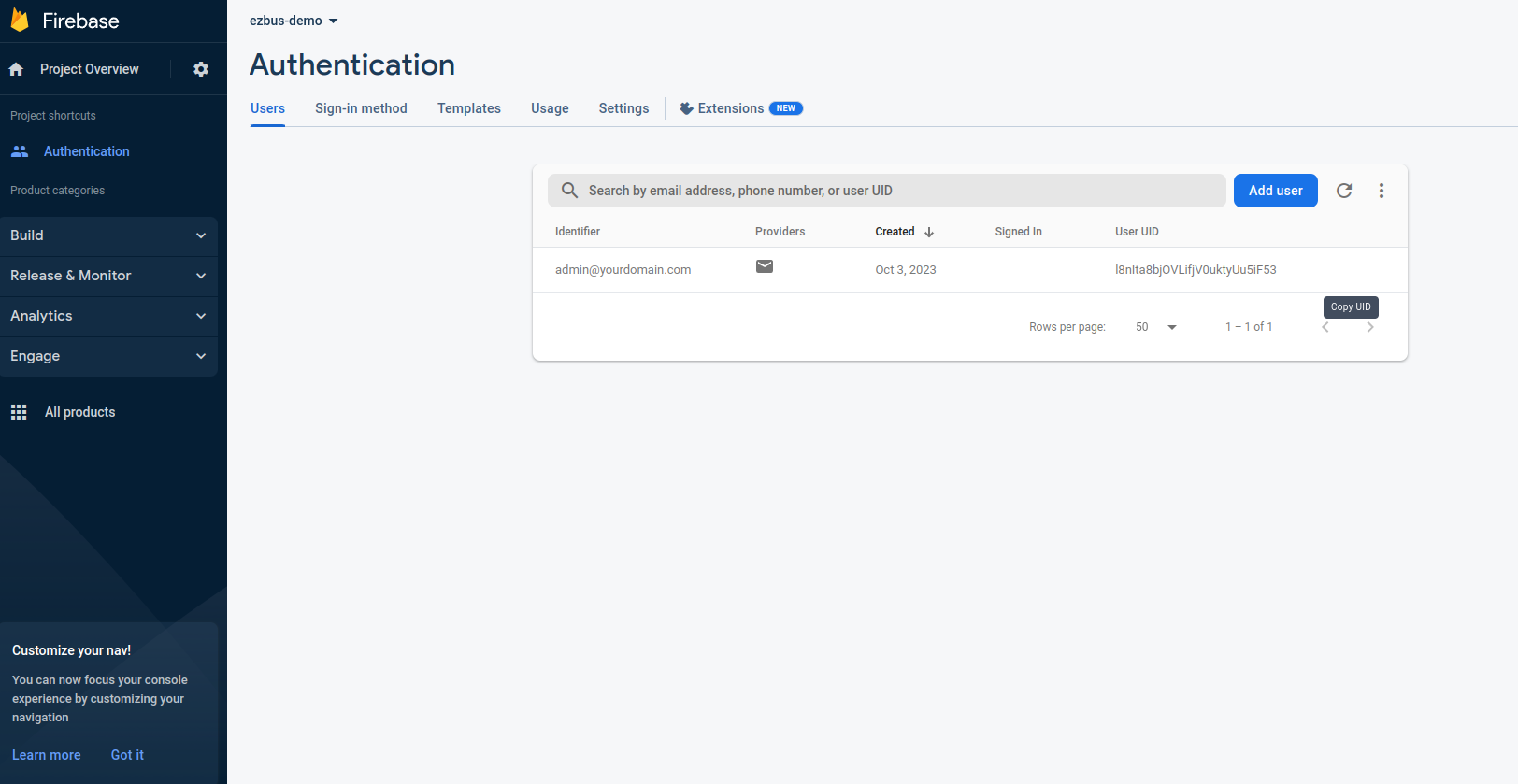
Task: Go to previous page of users
Action: click(1325, 327)
